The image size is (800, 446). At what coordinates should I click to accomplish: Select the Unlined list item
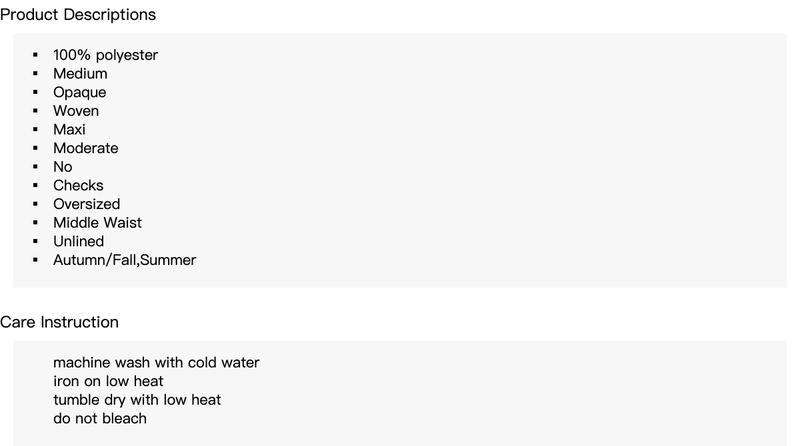tap(79, 241)
